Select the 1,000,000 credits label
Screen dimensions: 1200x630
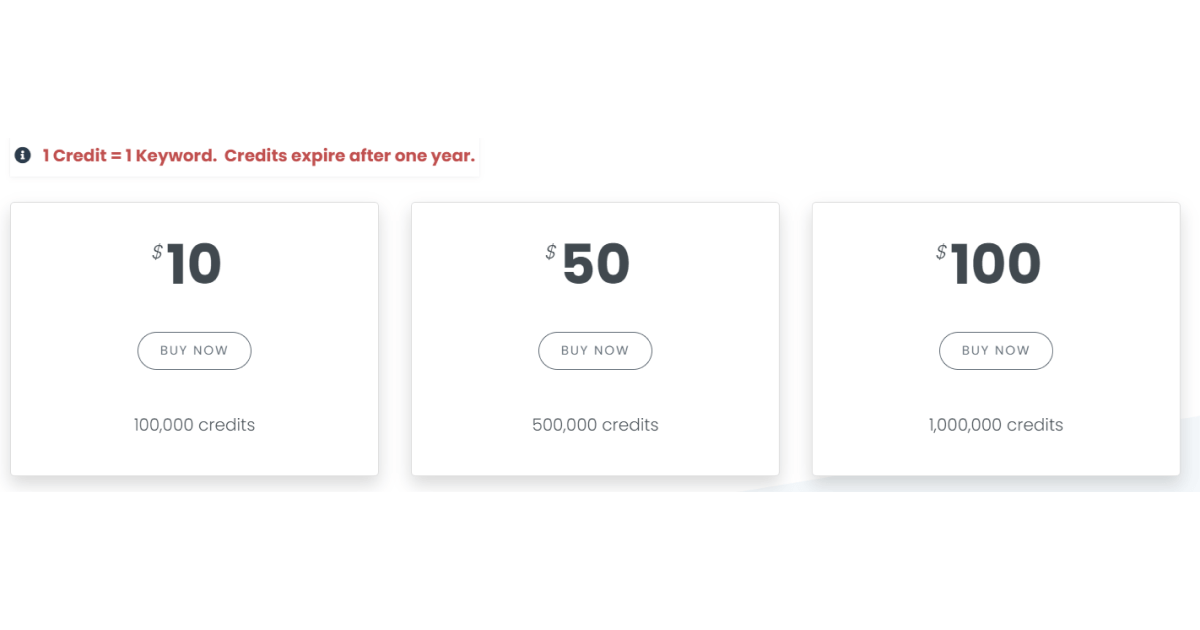[x=995, y=425]
